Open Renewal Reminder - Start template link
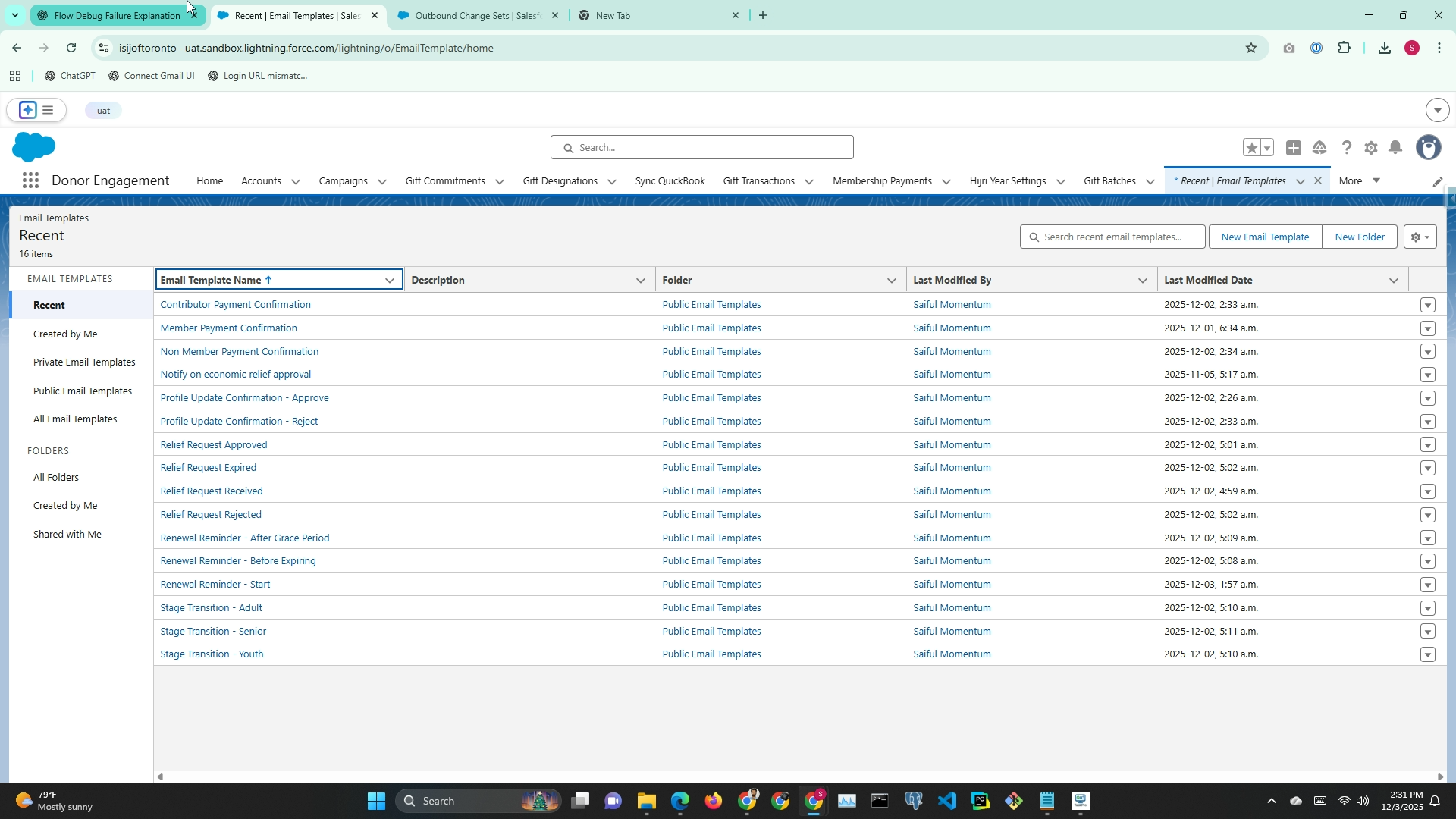This screenshot has width=1456, height=819. [x=215, y=585]
